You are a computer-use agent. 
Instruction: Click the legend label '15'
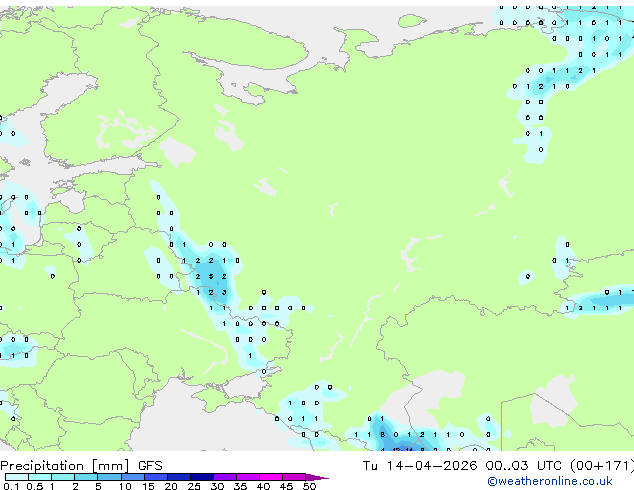pyautogui.click(x=148, y=486)
